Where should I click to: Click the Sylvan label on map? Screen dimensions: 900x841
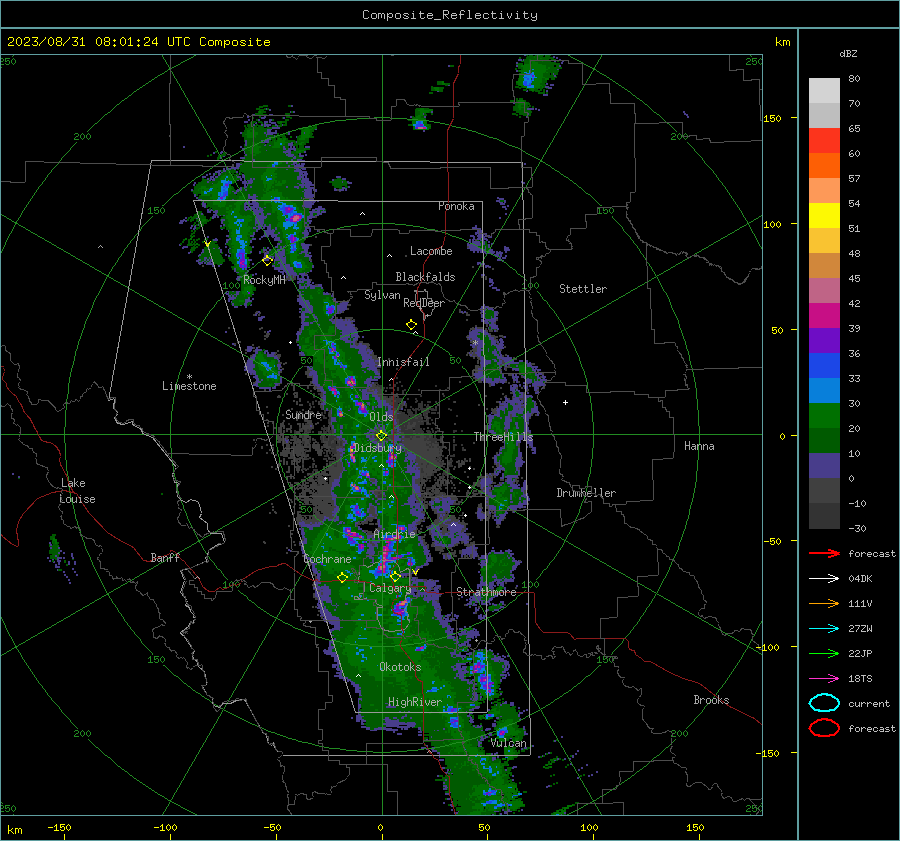coord(382,295)
